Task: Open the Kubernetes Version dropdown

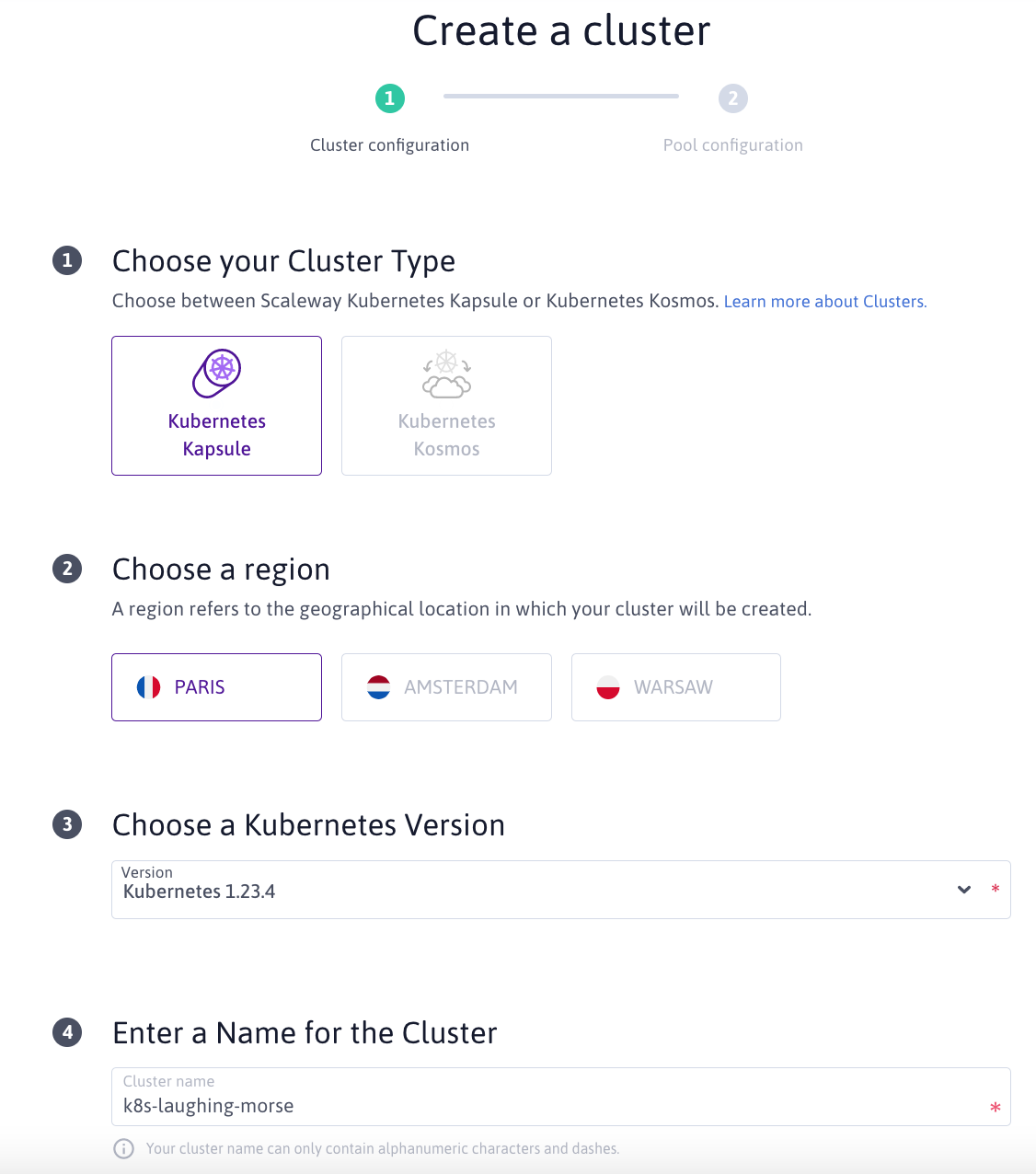Action: tap(534, 890)
